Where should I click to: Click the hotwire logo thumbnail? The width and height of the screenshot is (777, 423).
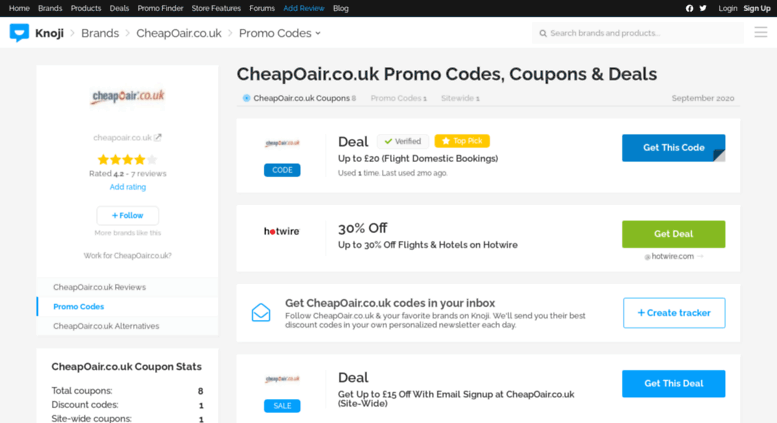tap(281, 231)
